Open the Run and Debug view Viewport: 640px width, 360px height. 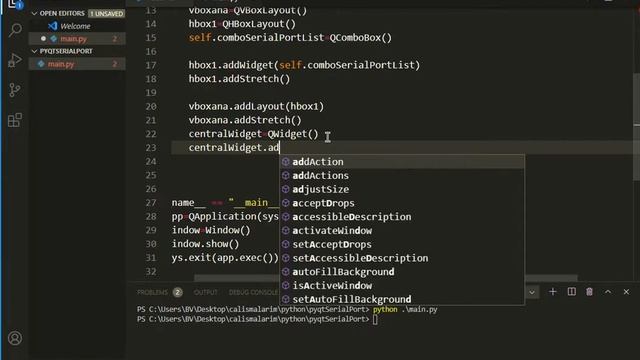coord(15,60)
